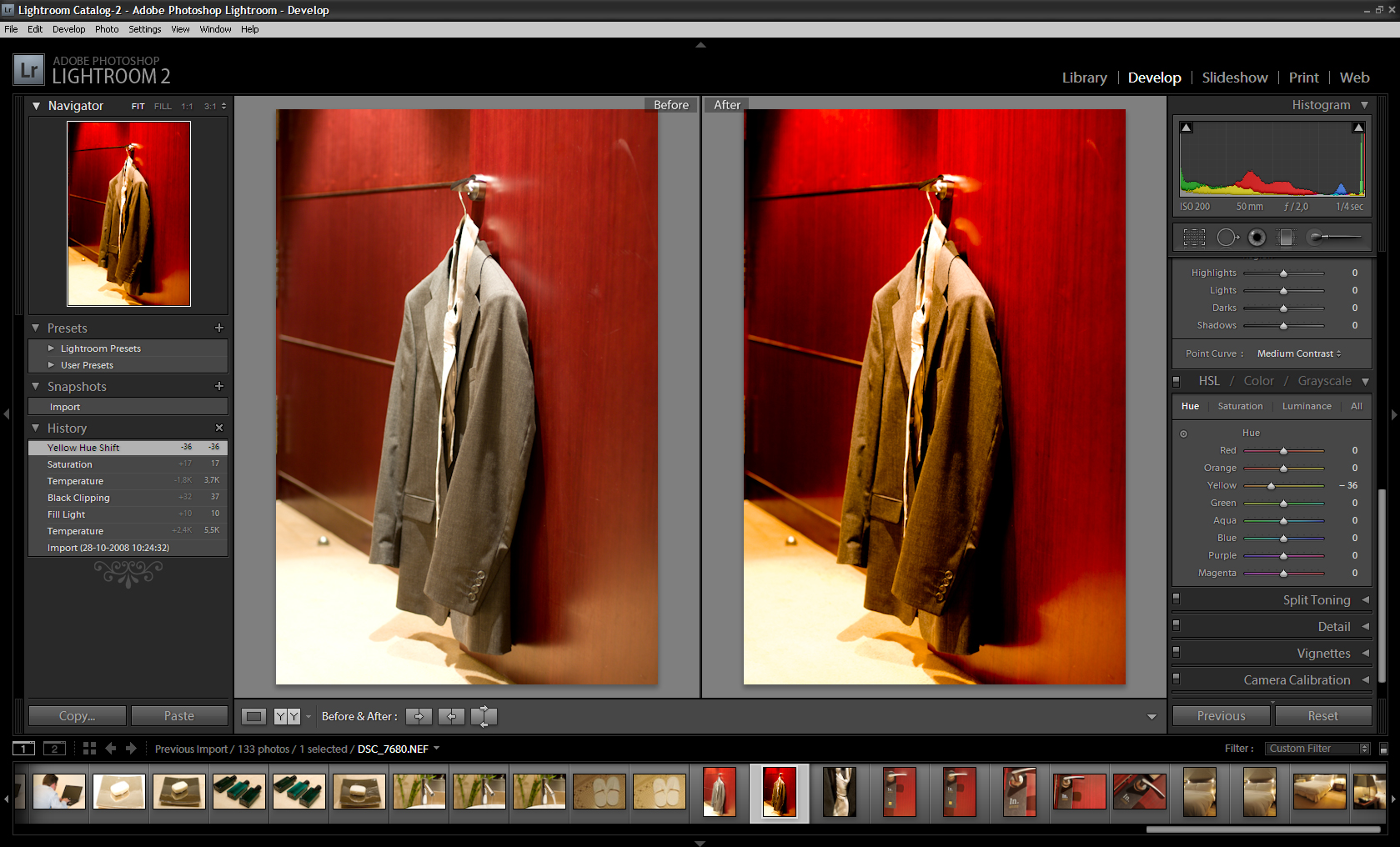Copy before settings to after
Viewport: 1400px width, 847px height.
tap(419, 716)
